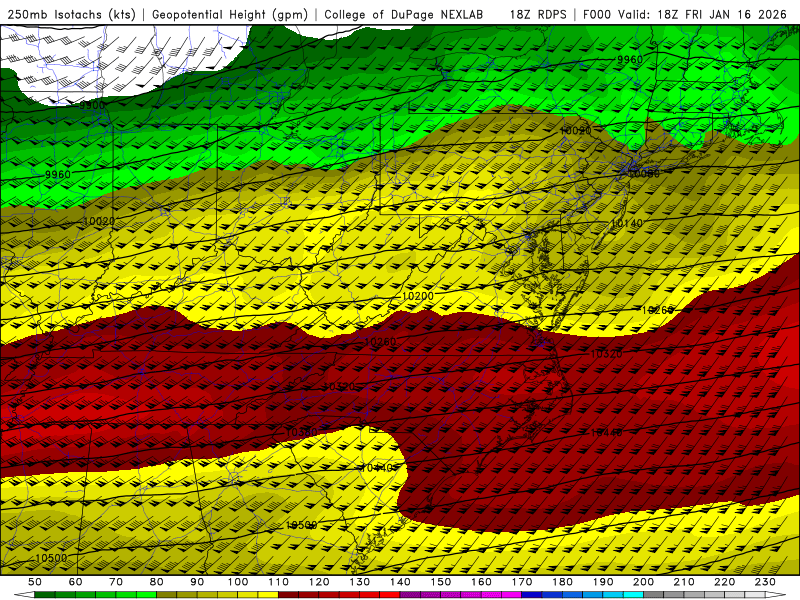The image size is (800, 600).
Task: Click the color bar's 120 kt label
Action: 319,582
